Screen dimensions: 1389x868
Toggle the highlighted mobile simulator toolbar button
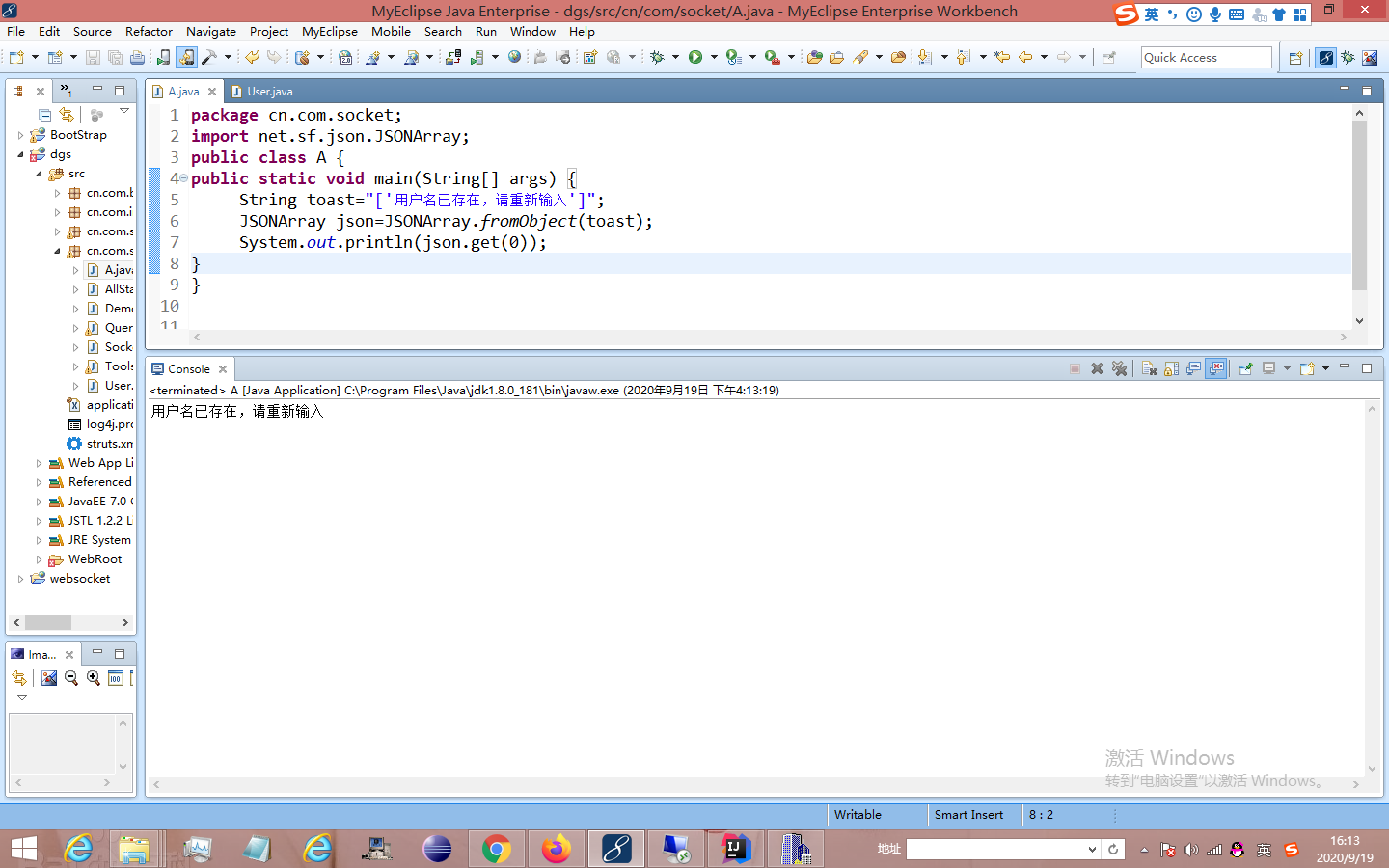(186, 58)
